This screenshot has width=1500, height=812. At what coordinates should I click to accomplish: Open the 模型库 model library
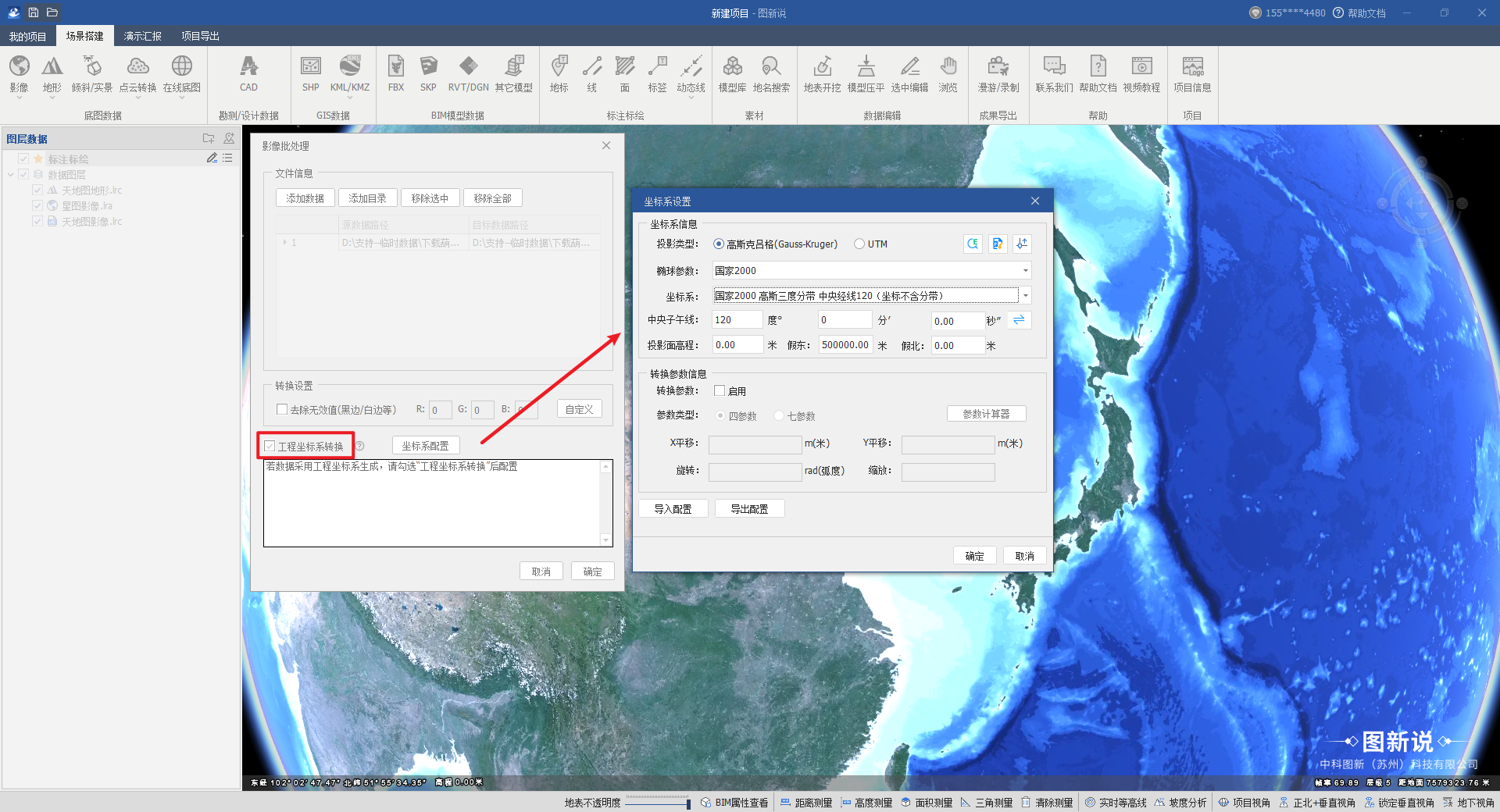732,74
